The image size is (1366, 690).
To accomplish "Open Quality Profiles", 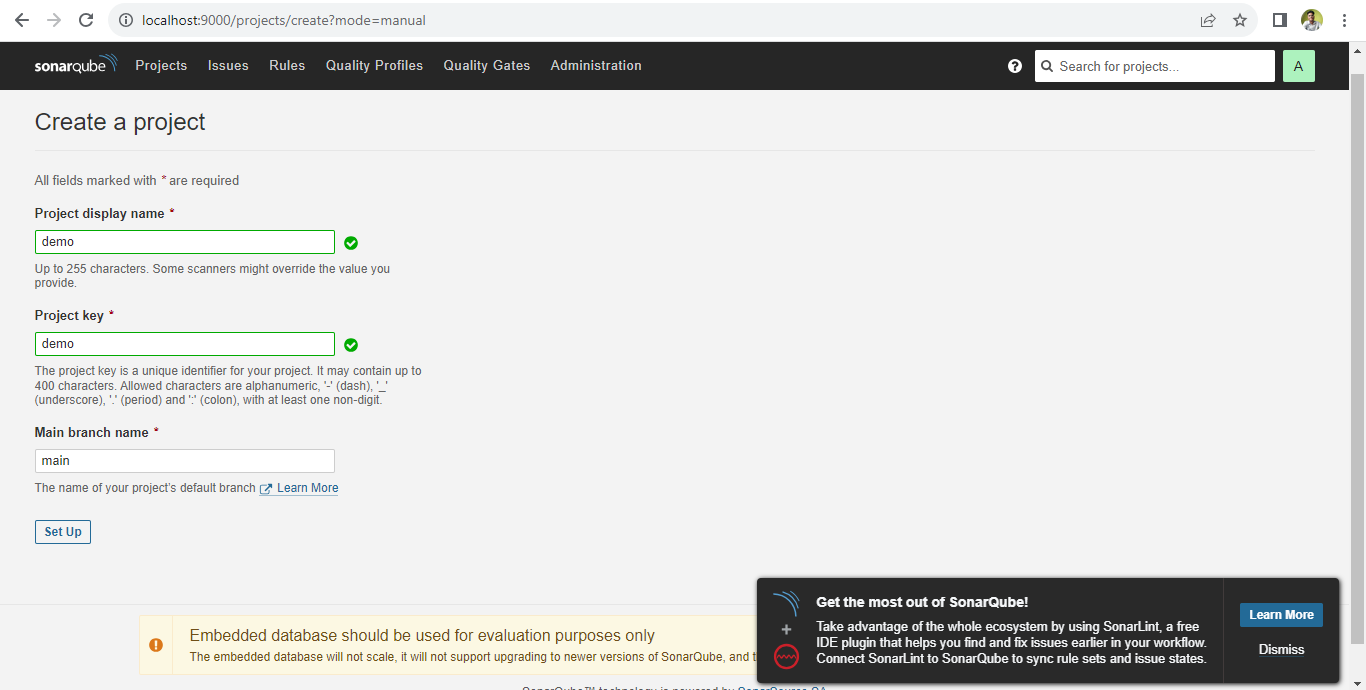I will (x=374, y=65).
